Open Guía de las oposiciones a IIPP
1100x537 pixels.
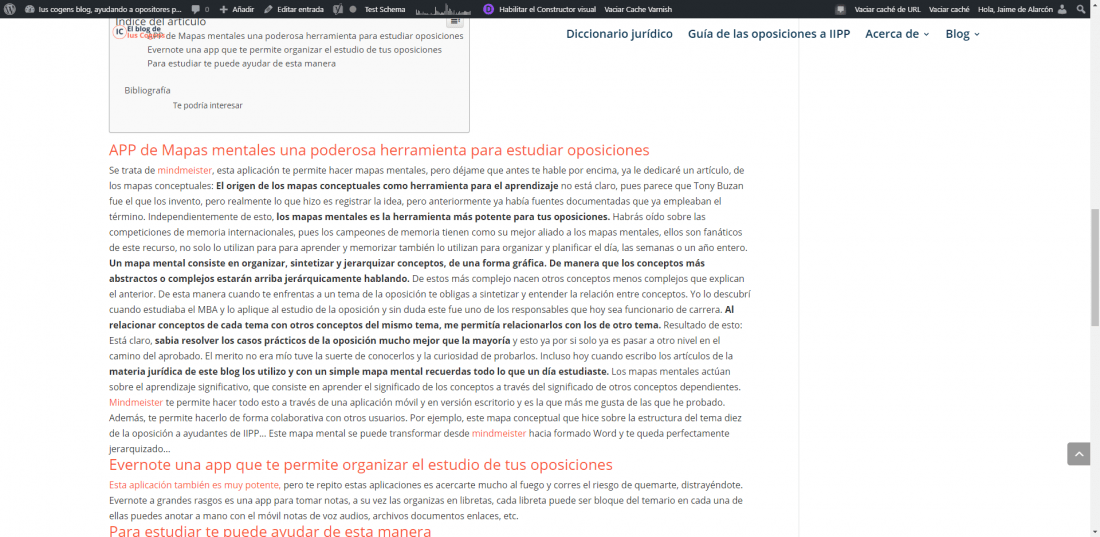click(x=769, y=34)
